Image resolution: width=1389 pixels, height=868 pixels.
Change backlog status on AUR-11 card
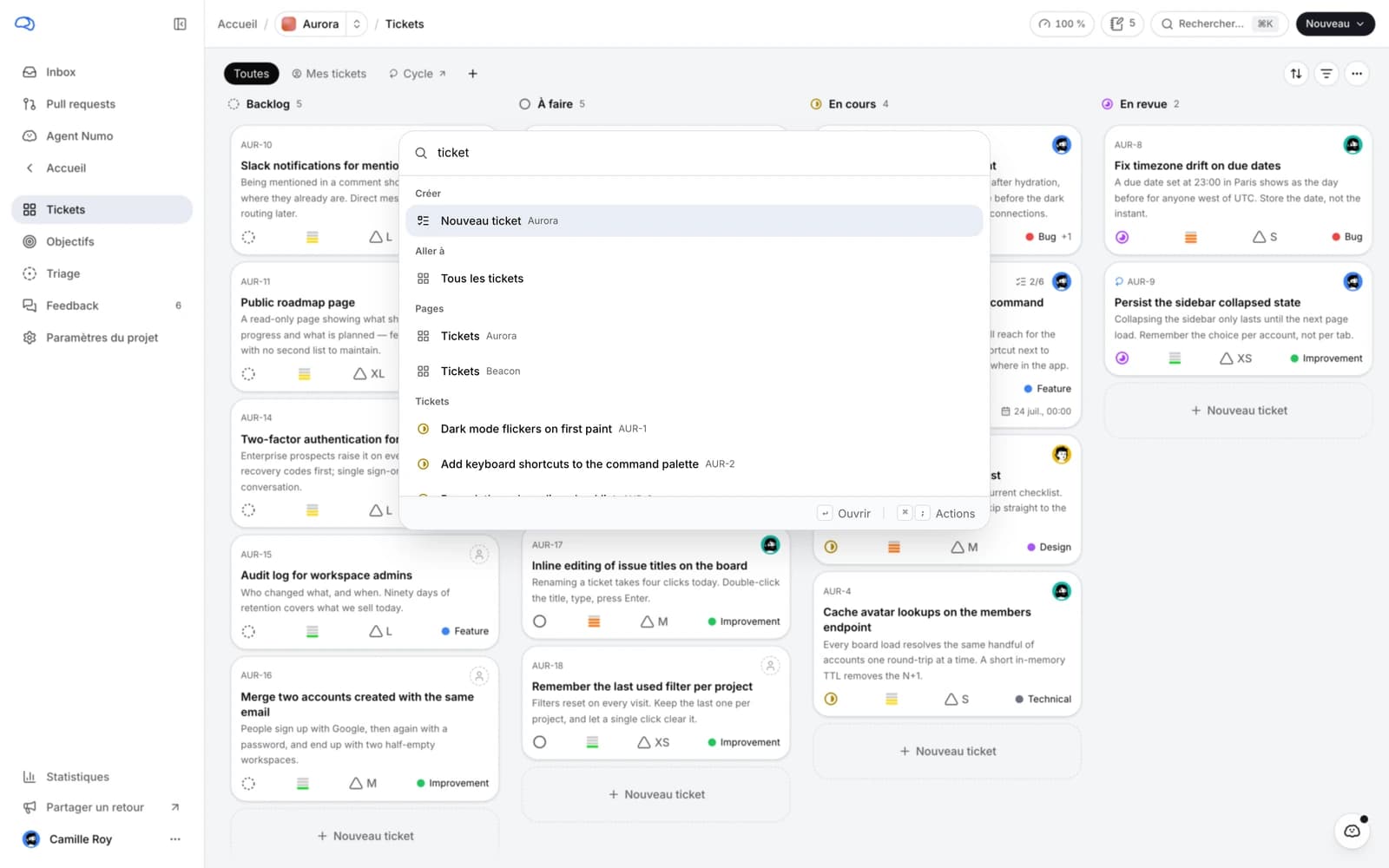pyautogui.click(x=248, y=374)
